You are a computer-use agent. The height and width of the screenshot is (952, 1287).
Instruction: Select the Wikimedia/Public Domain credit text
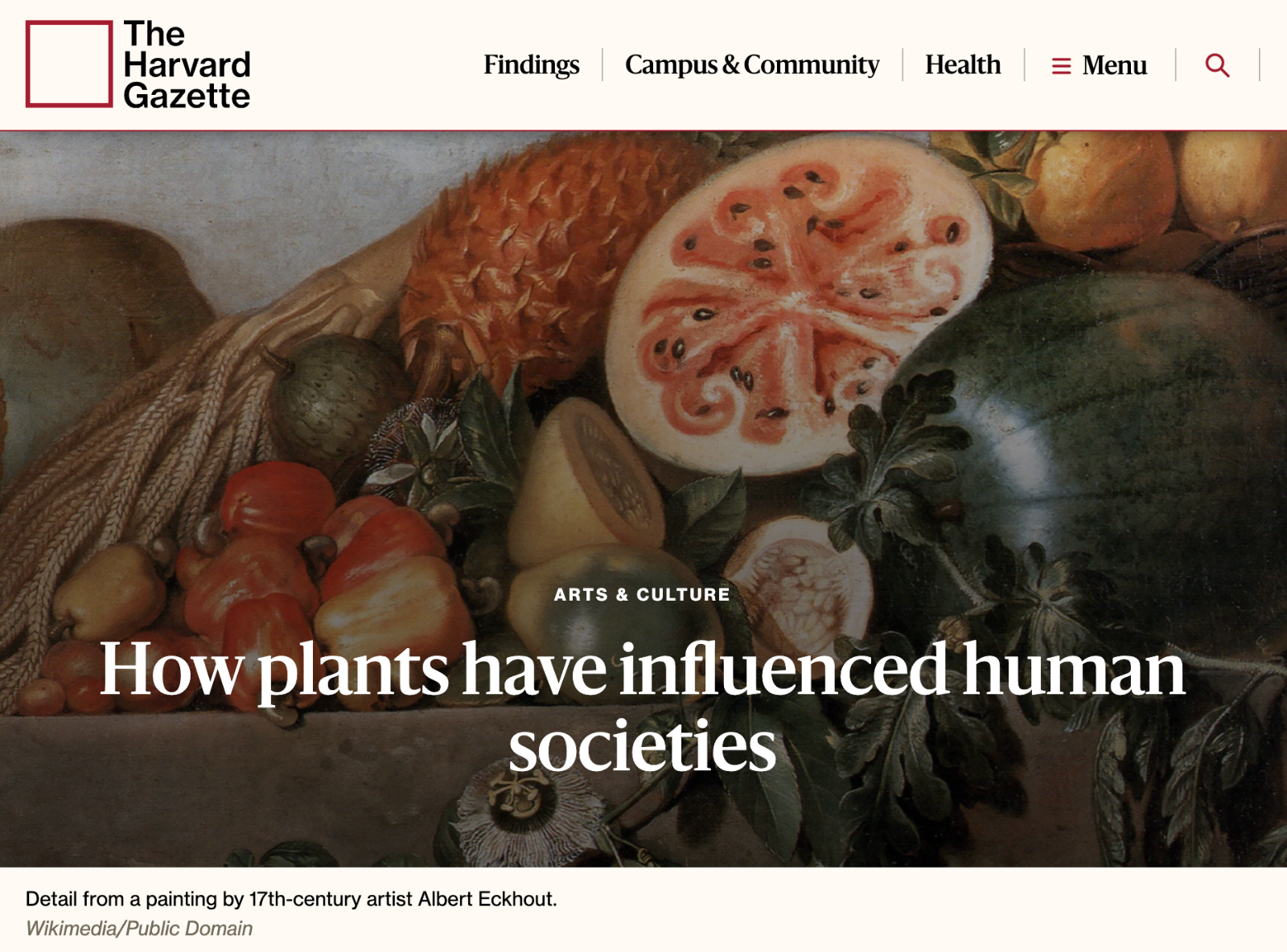tap(139, 929)
